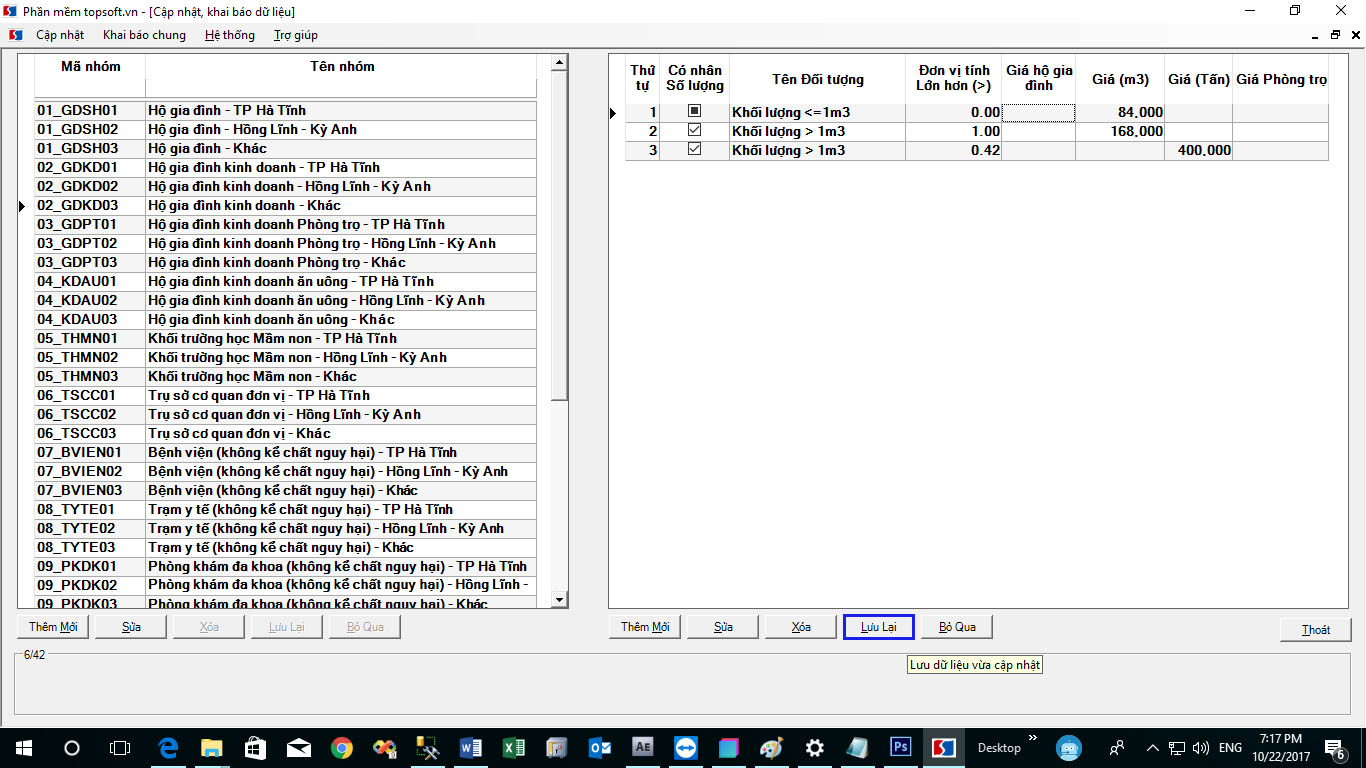This screenshot has height=768, width=1366.
Task: Open Adobe Photoshop from taskbar
Action: click(900, 747)
